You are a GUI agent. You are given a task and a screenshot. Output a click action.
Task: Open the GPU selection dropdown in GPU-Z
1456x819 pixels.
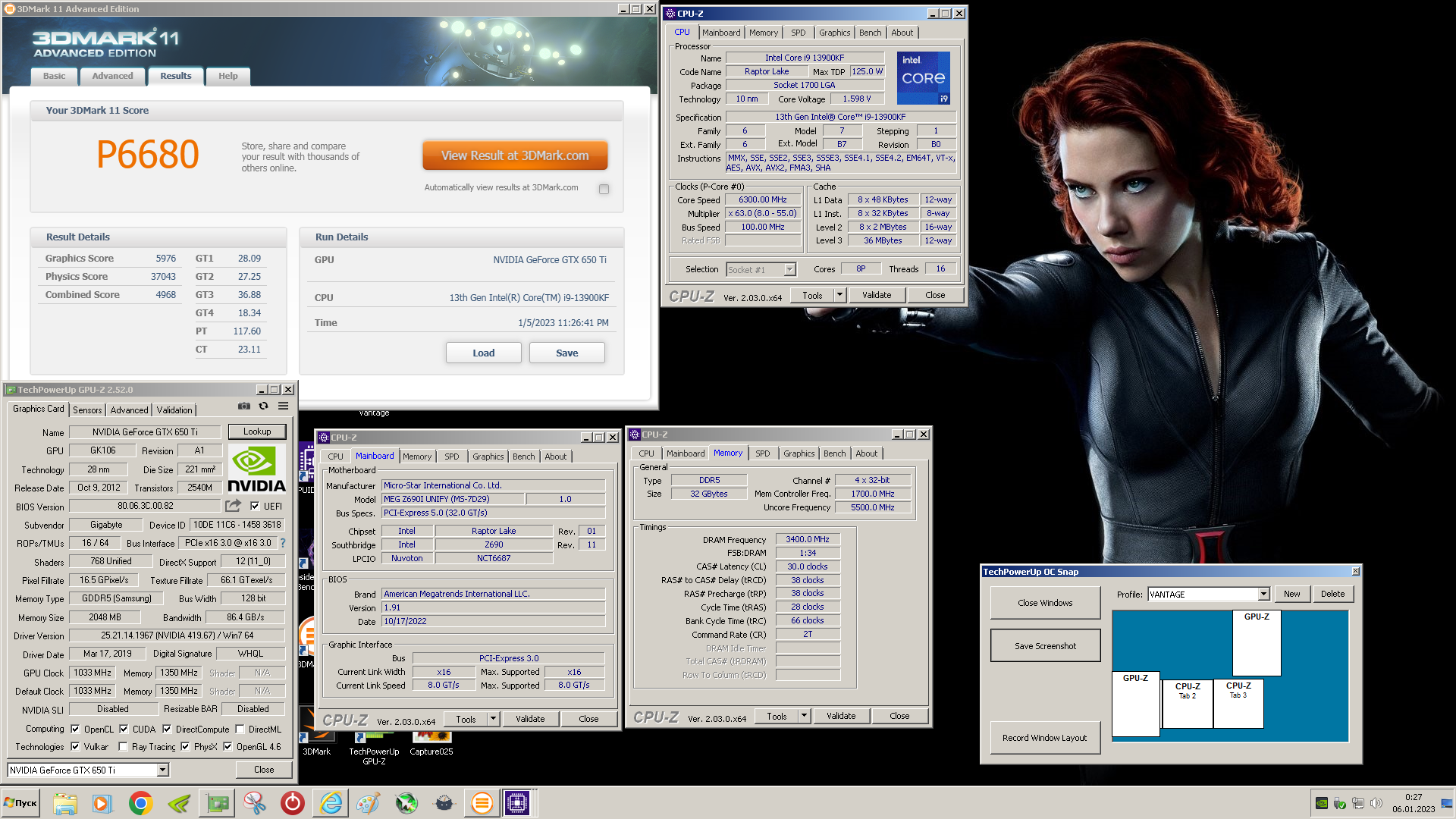163,770
